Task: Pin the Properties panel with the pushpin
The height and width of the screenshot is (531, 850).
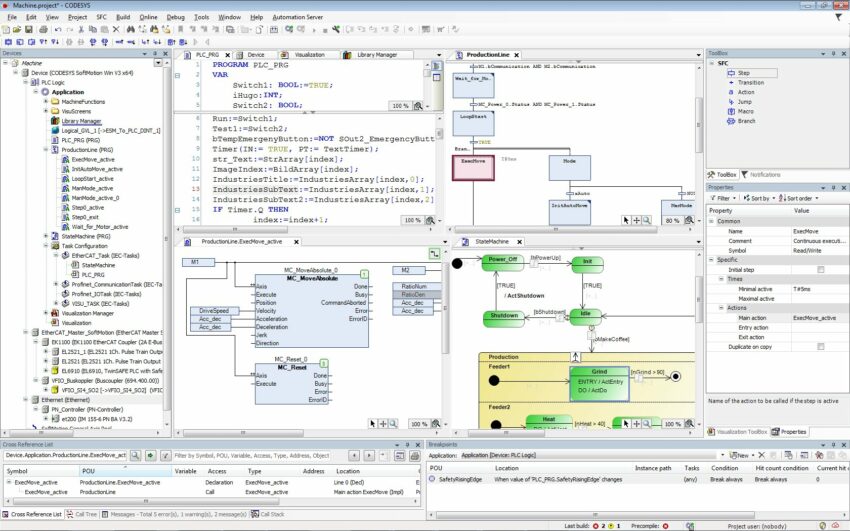Action: click(833, 187)
